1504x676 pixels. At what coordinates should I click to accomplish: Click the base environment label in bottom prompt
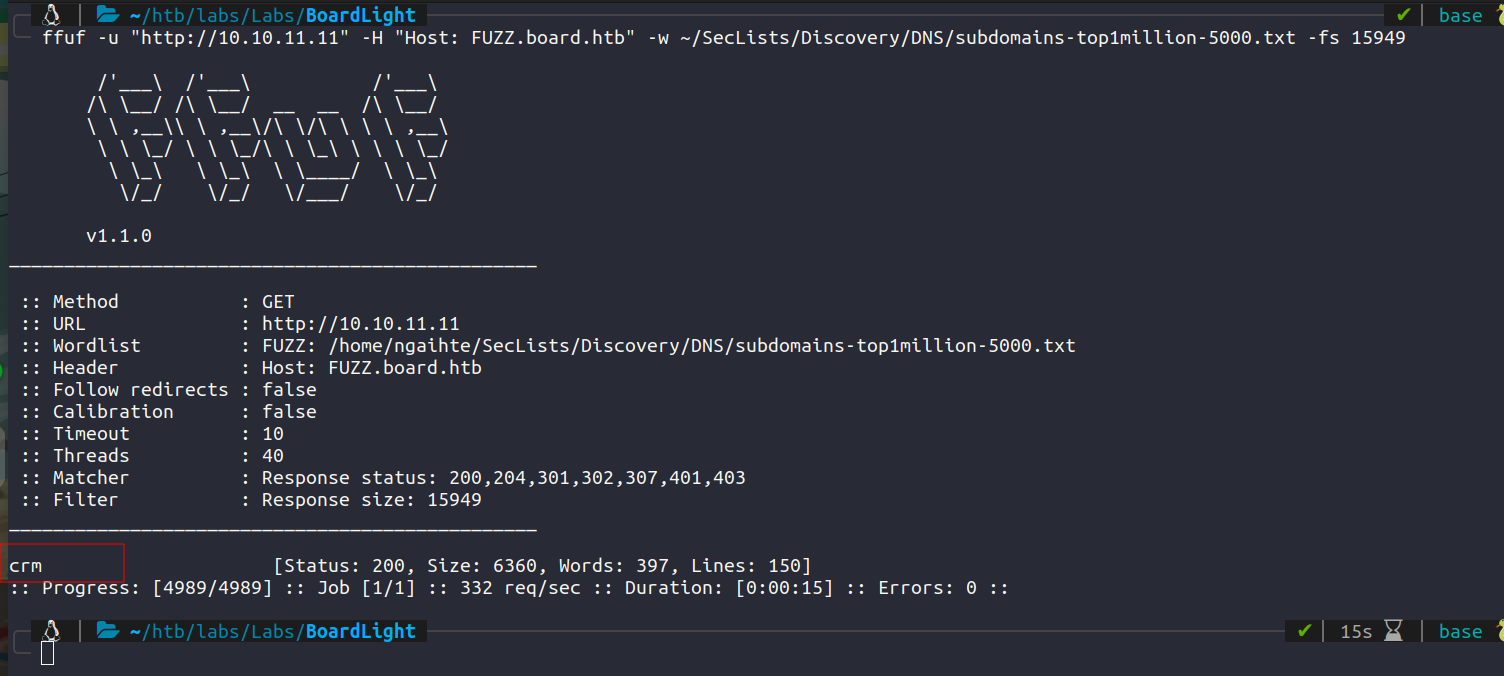pos(1460,631)
